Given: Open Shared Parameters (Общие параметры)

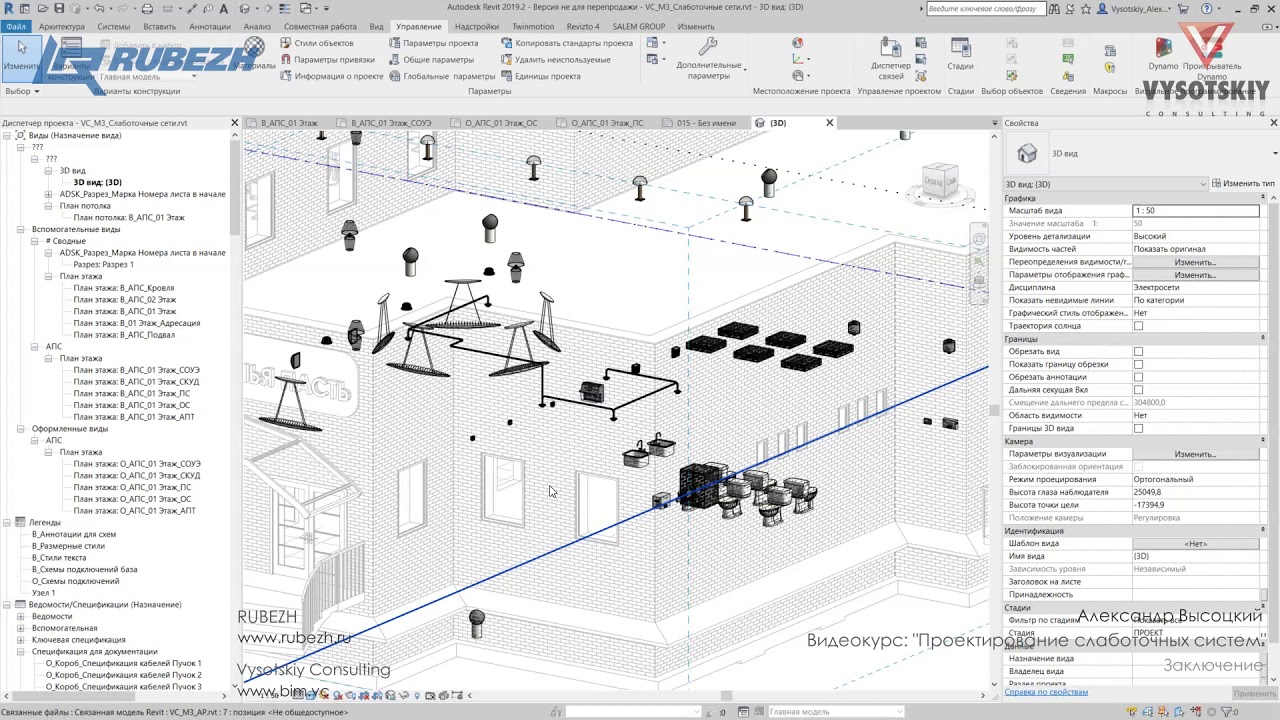Looking at the screenshot, I should 431,59.
